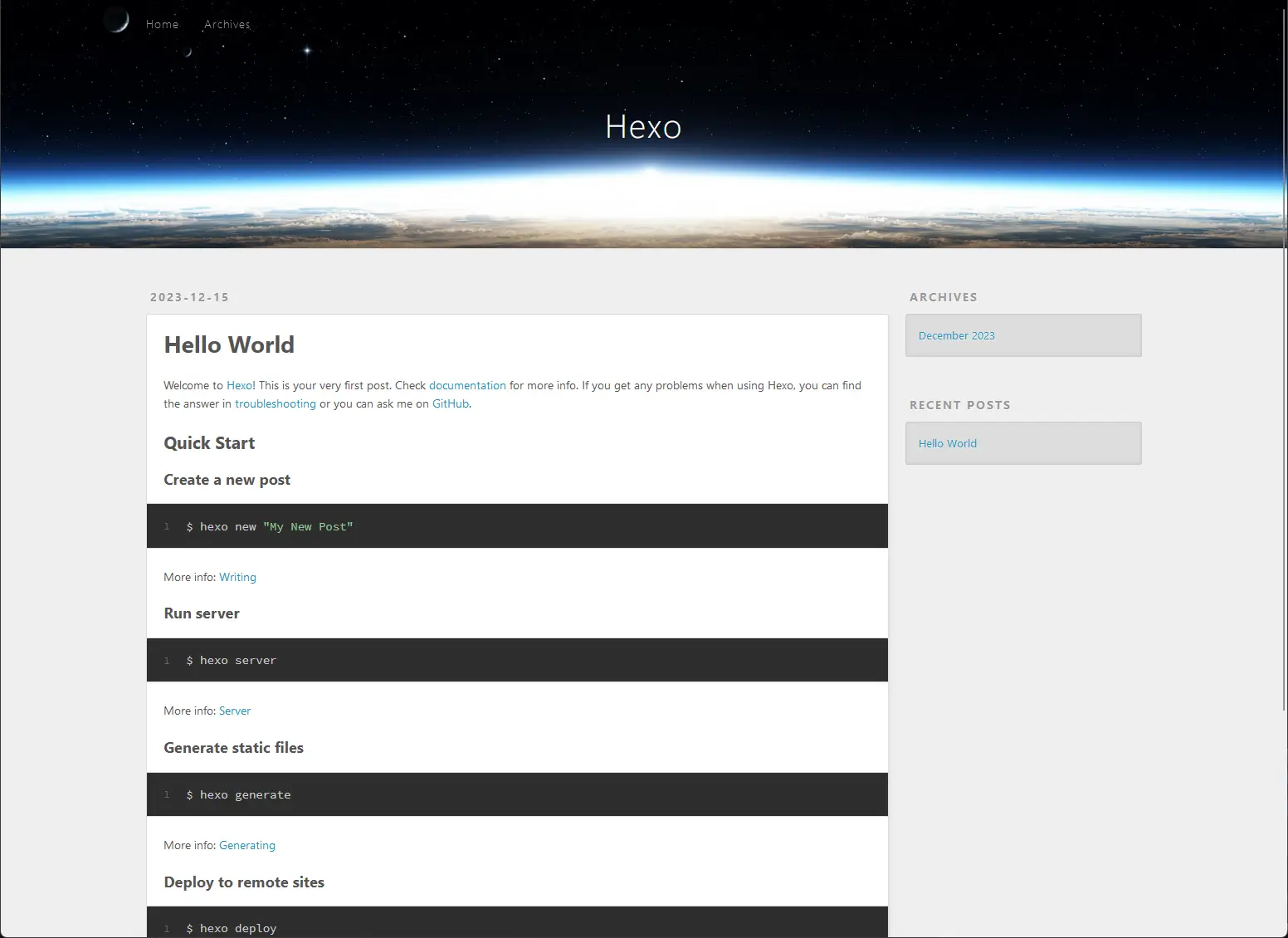Open the documentation link
1288x938 pixels.
[x=467, y=385]
